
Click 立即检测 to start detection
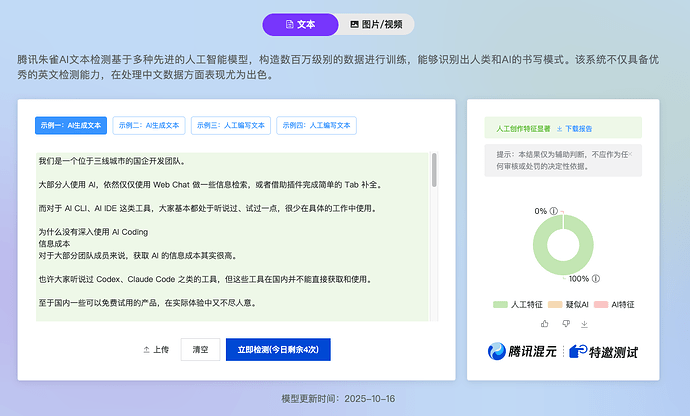278,350
